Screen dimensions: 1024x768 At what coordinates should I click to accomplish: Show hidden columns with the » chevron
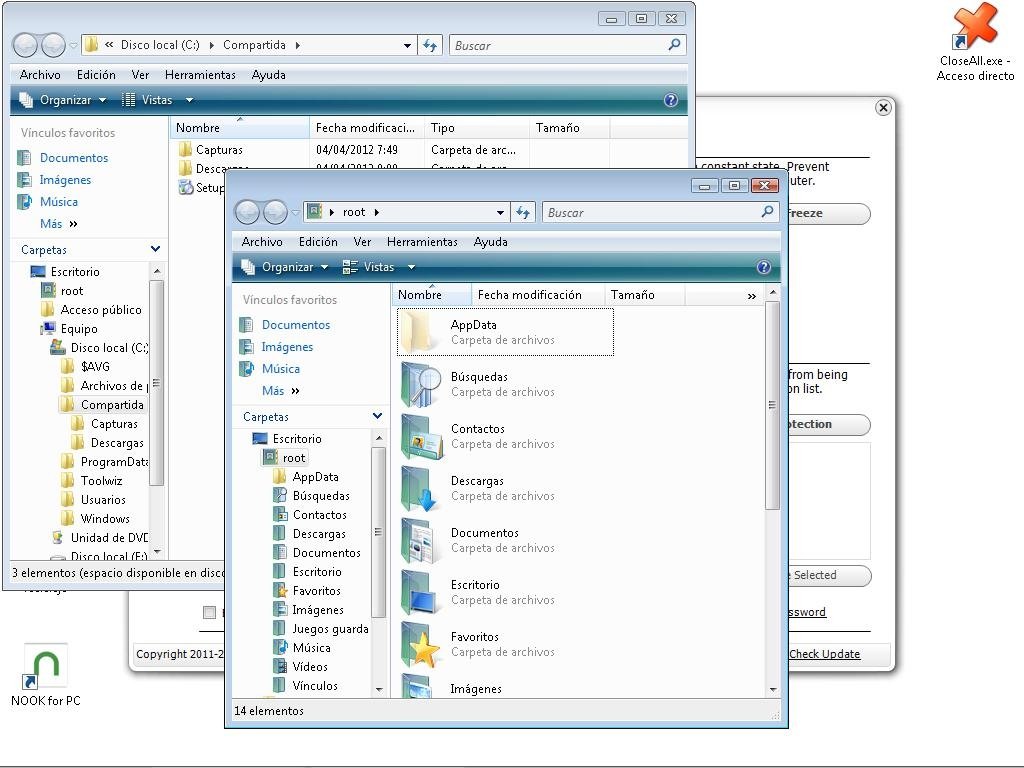[752, 296]
